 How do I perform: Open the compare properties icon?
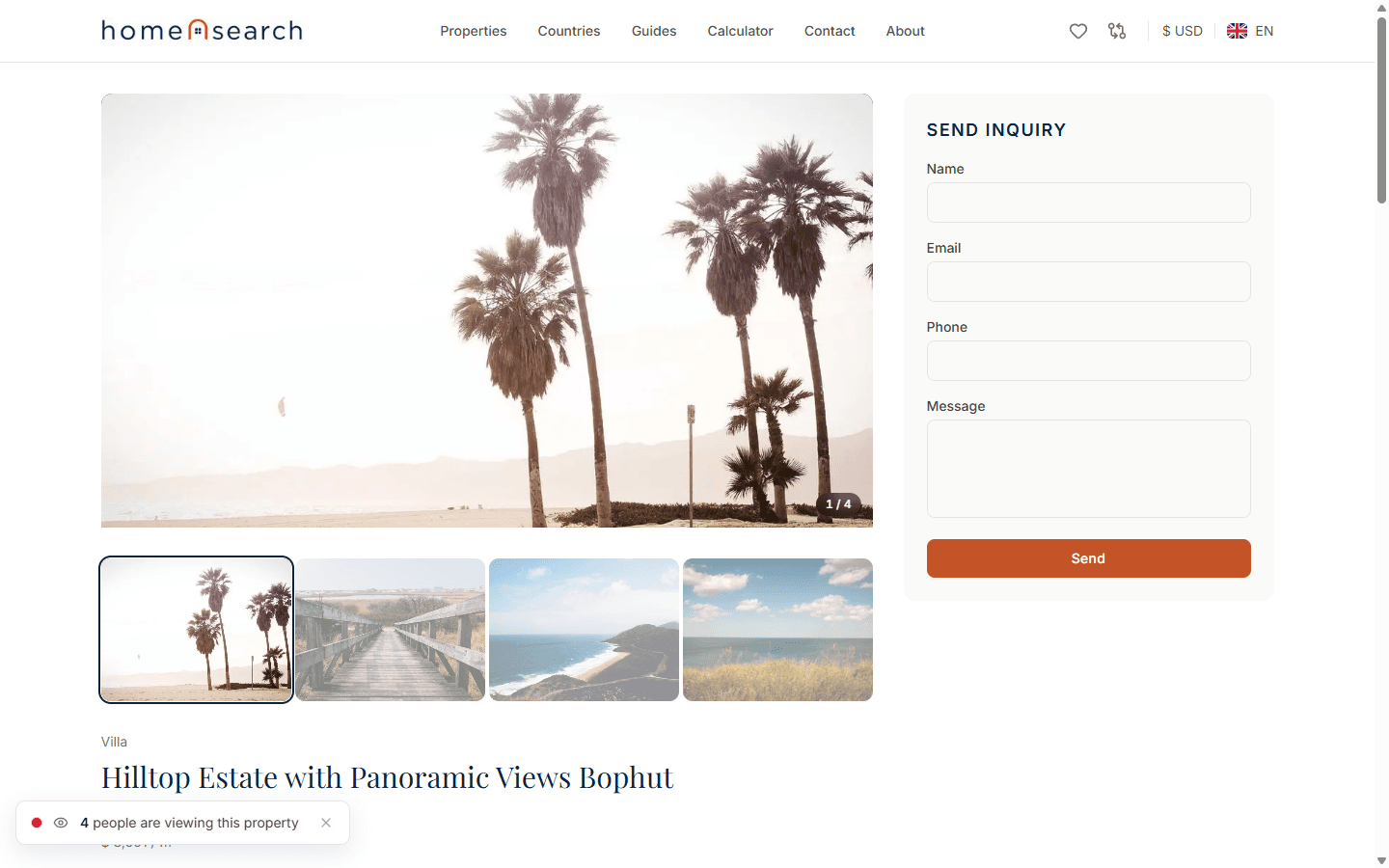pyautogui.click(x=1117, y=31)
